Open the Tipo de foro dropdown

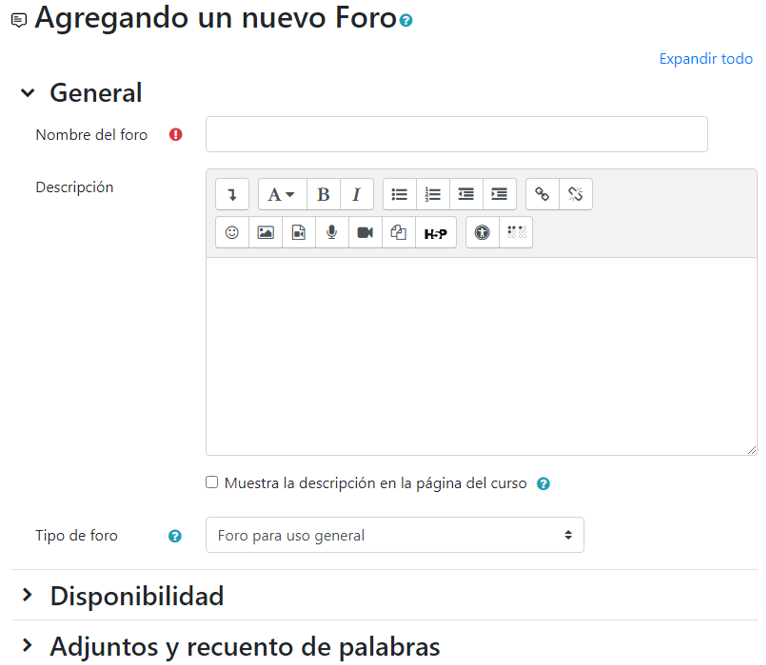(395, 535)
